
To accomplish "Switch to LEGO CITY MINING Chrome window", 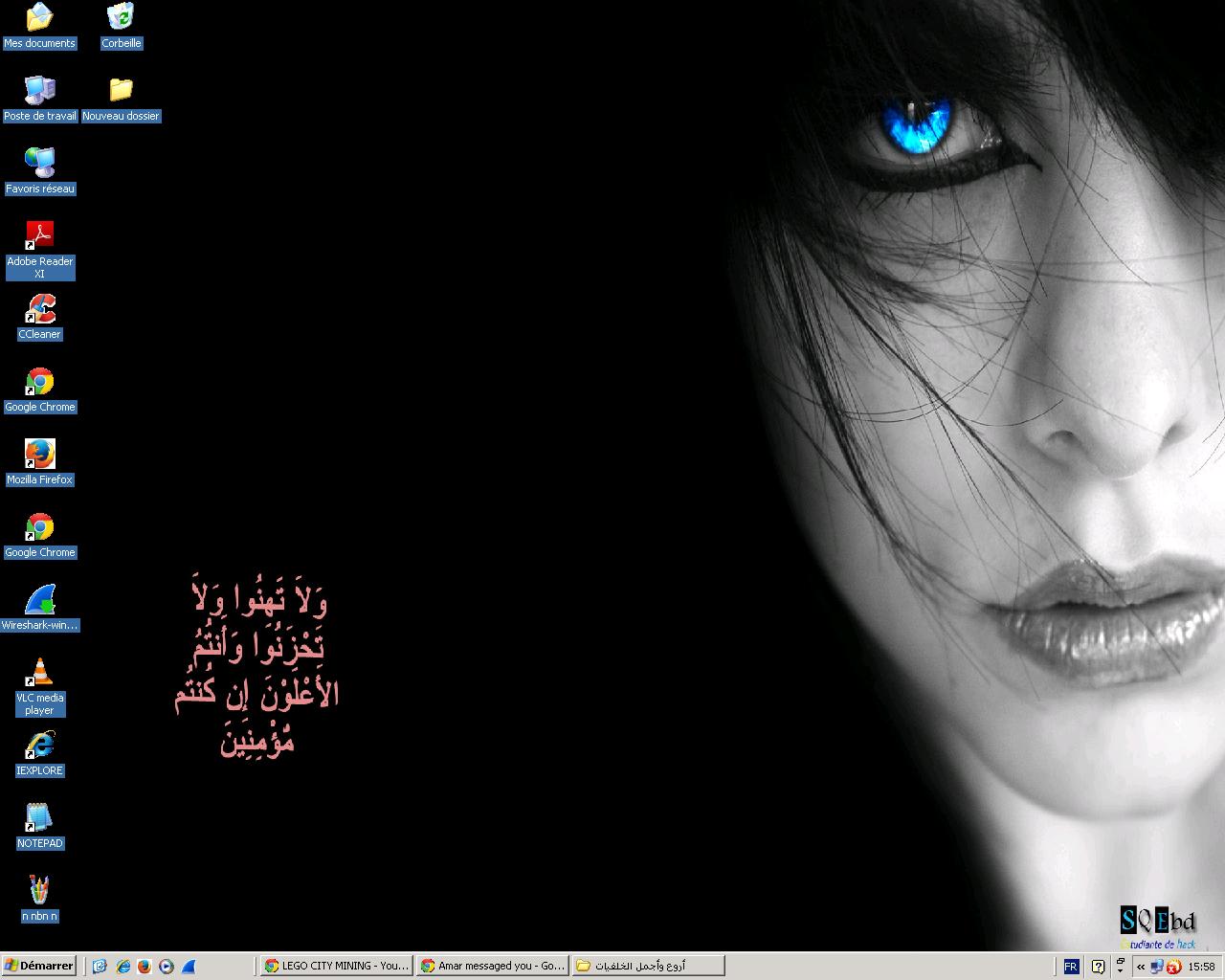I will (x=337, y=967).
